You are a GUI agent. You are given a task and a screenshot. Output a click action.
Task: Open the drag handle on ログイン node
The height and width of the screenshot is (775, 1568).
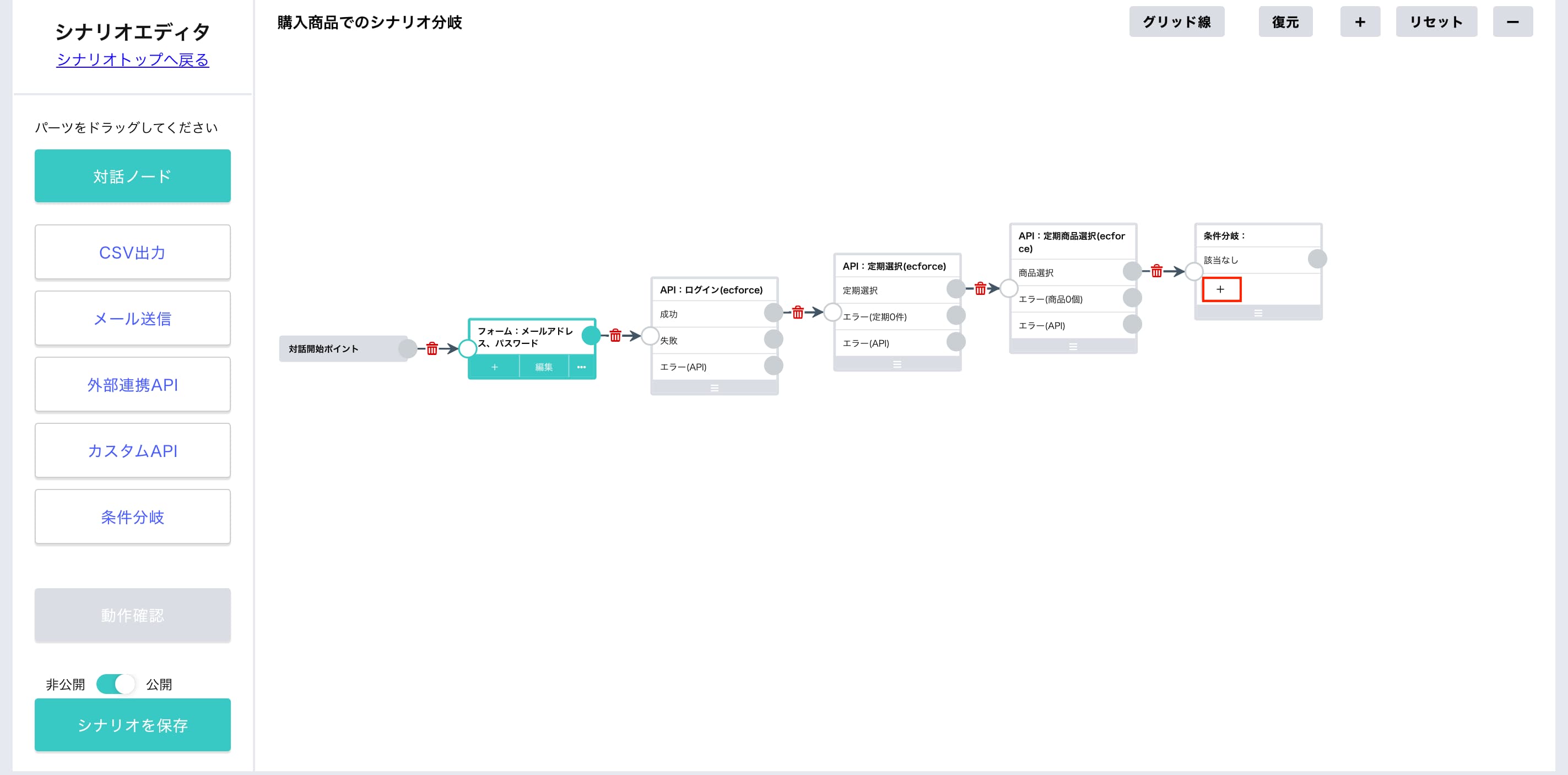pyautogui.click(x=714, y=388)
